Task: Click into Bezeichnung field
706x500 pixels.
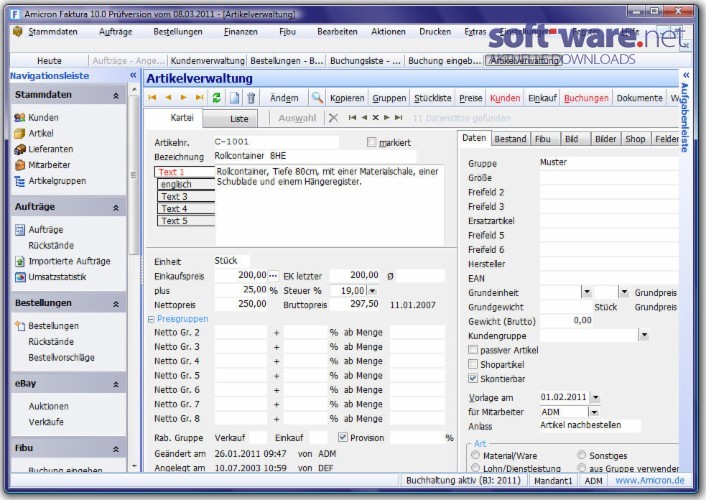Action: (315, 156)
